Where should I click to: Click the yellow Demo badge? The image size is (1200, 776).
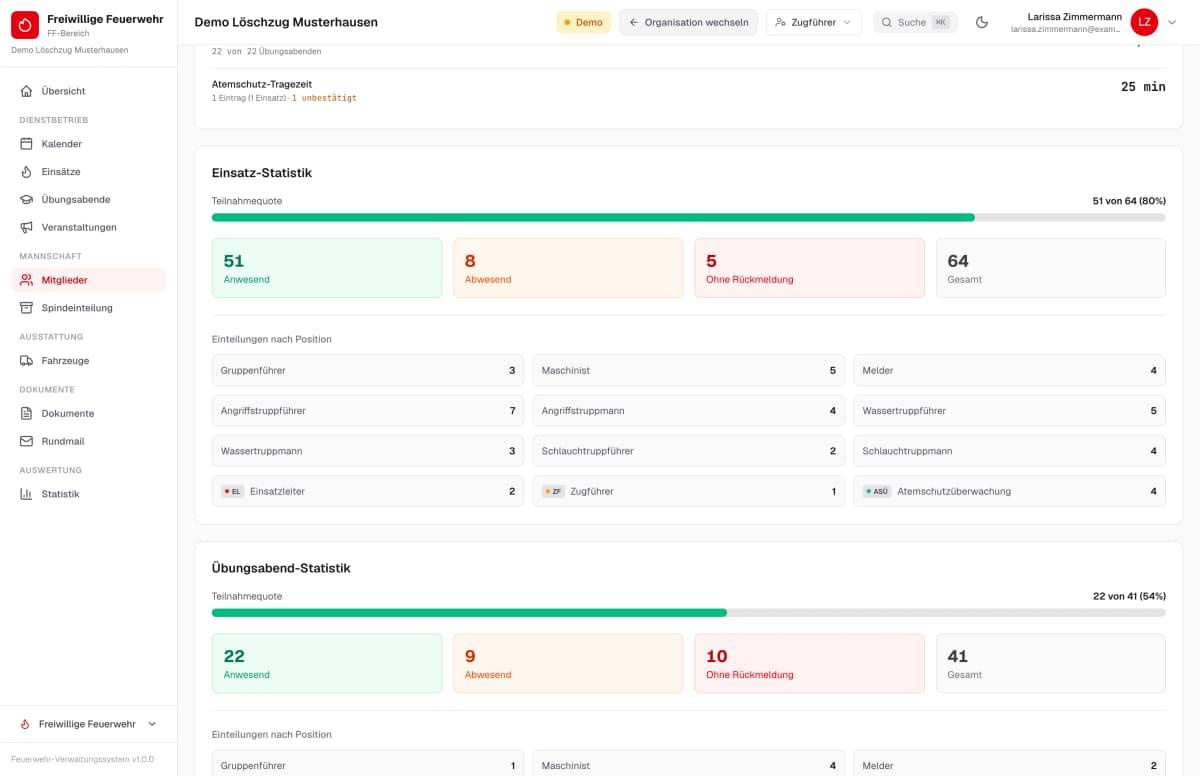point(583,22)
